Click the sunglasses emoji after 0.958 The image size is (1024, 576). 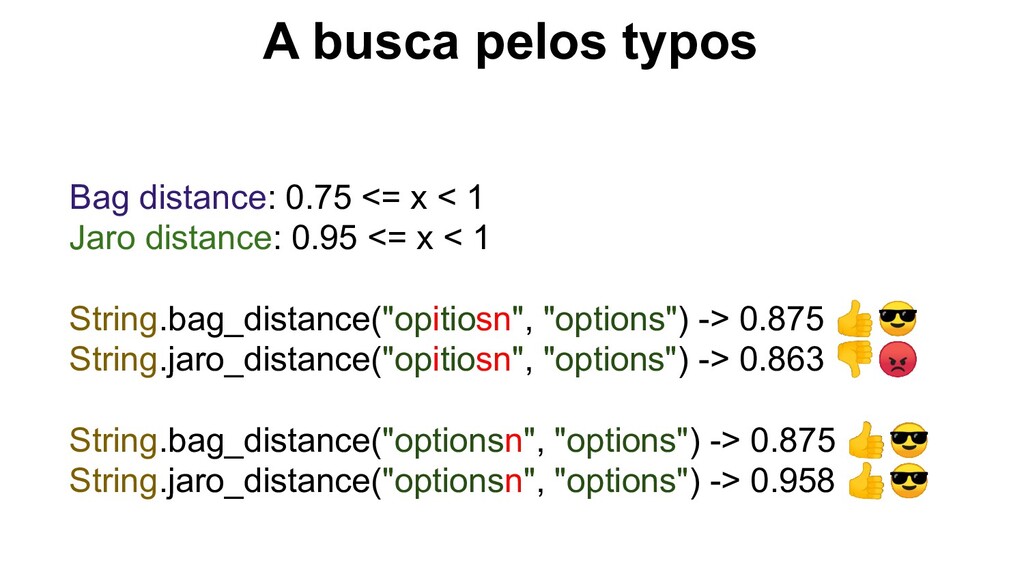pos(909,481)
